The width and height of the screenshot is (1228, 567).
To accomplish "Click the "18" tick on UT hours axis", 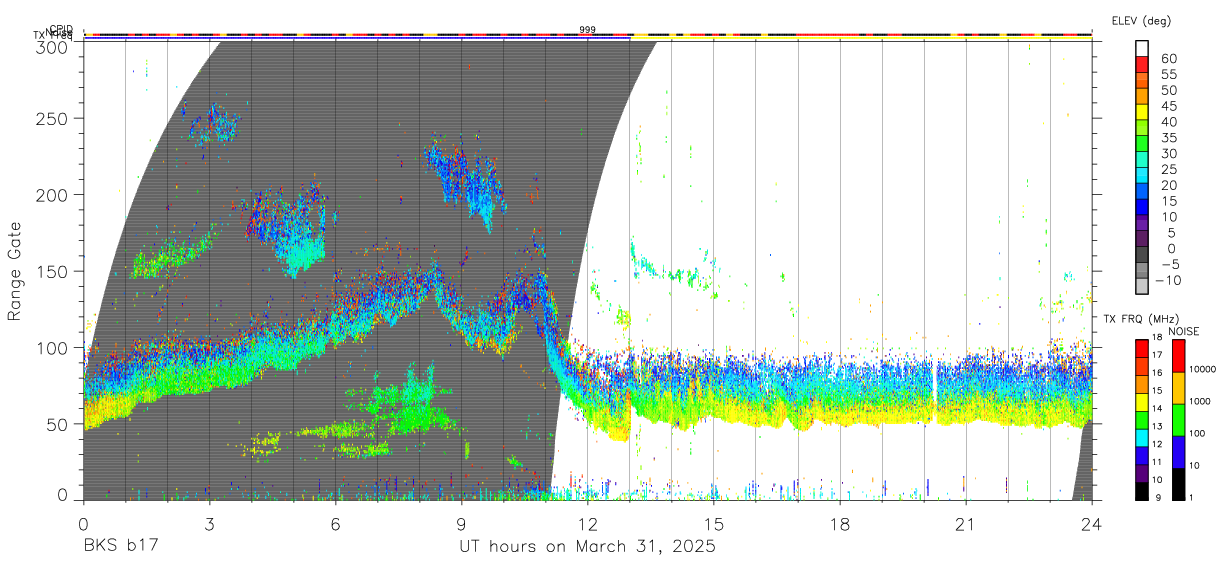I will (x=840, y=525).
